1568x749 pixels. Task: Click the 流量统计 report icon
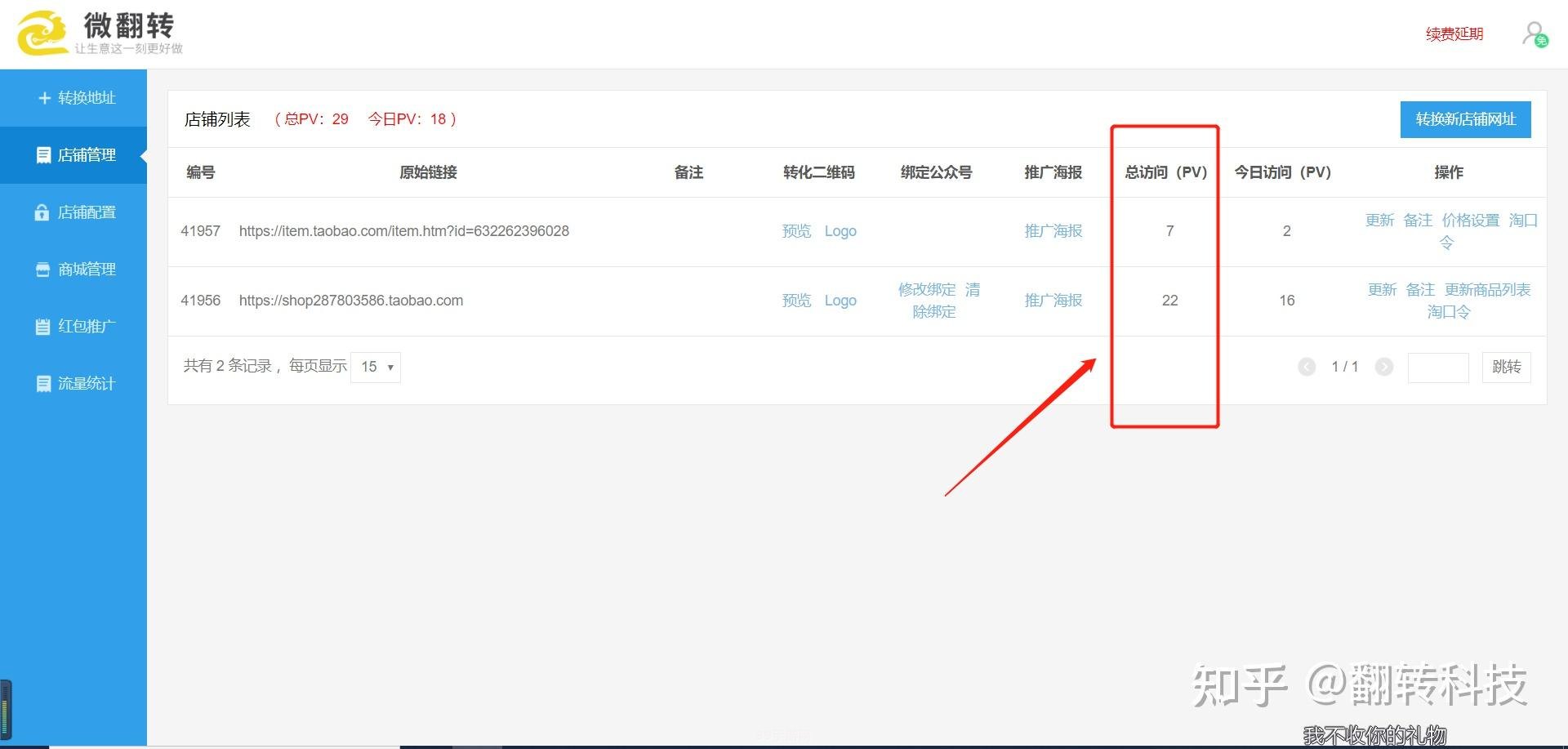tap(44, 384)
